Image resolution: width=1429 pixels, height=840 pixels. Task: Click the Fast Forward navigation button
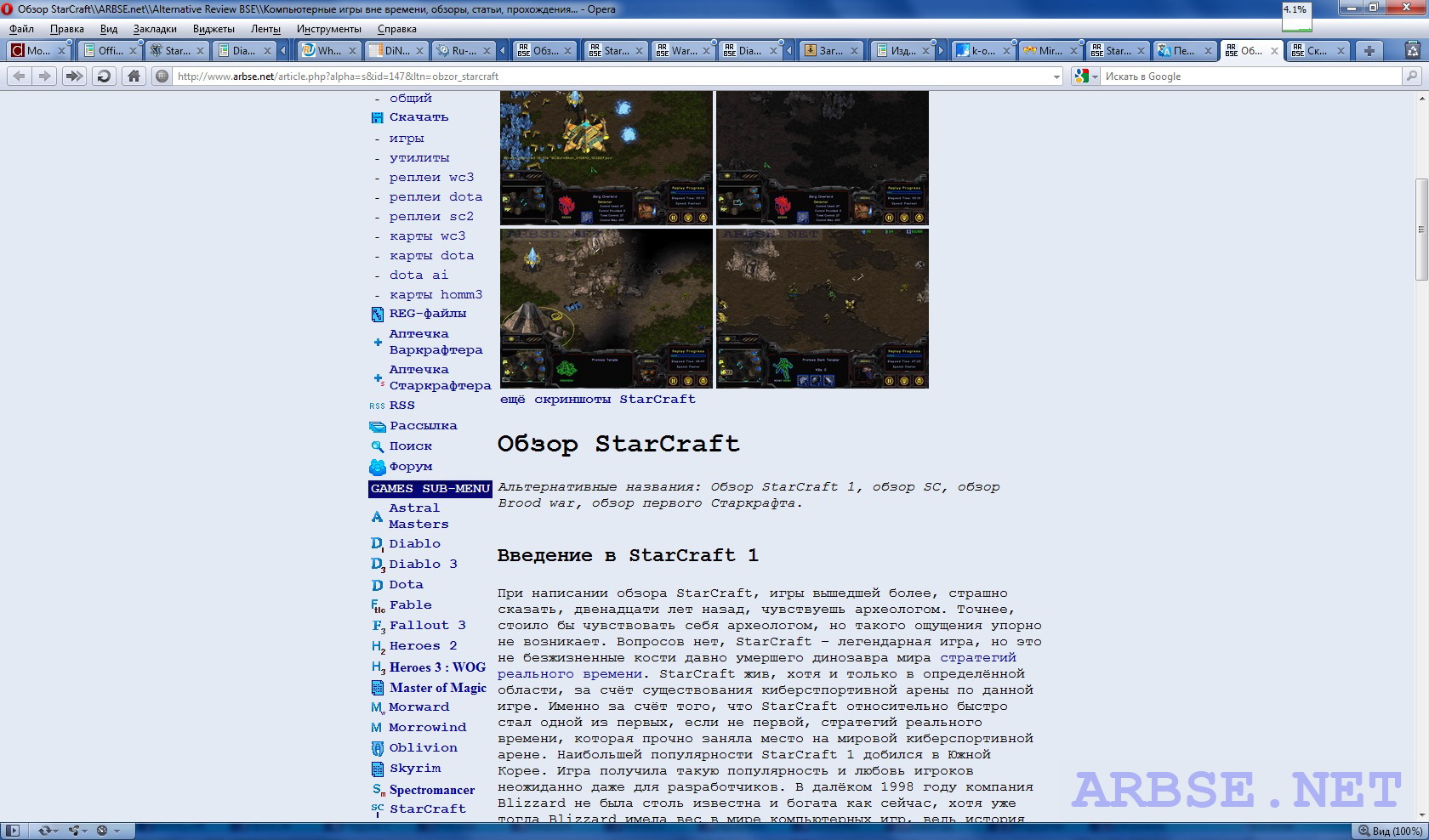74,77
